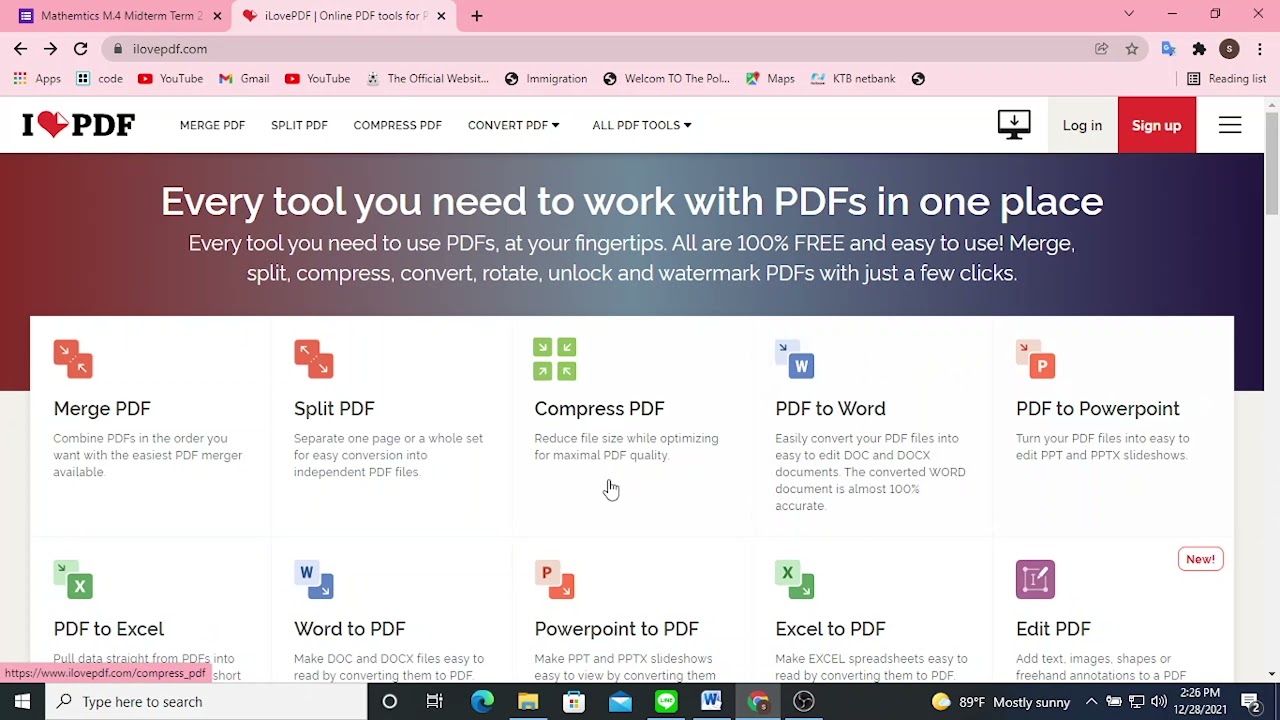Click the Powerpoint to PDF icon
The image size is (1280, 720).
555,579
